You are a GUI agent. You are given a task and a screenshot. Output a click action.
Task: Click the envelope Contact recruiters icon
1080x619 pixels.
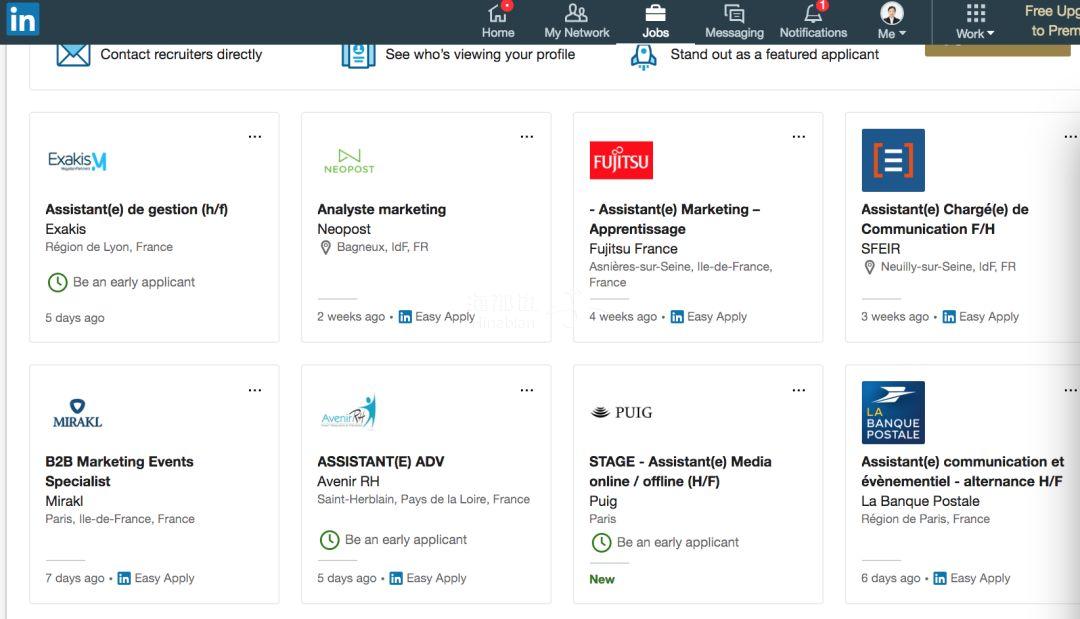pos(73,54)
